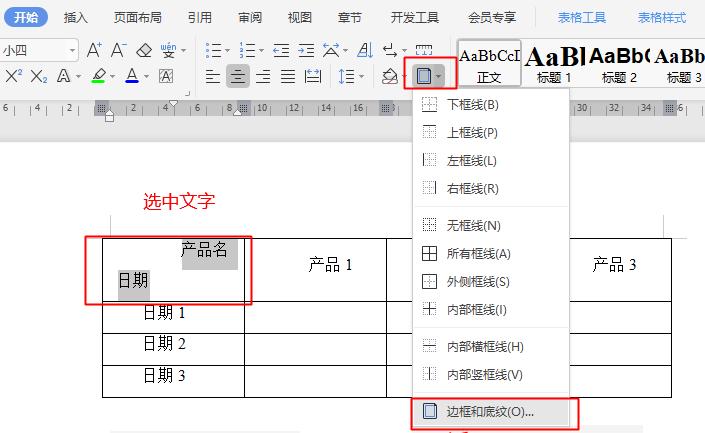Apply blue font color

coord(132,76)
